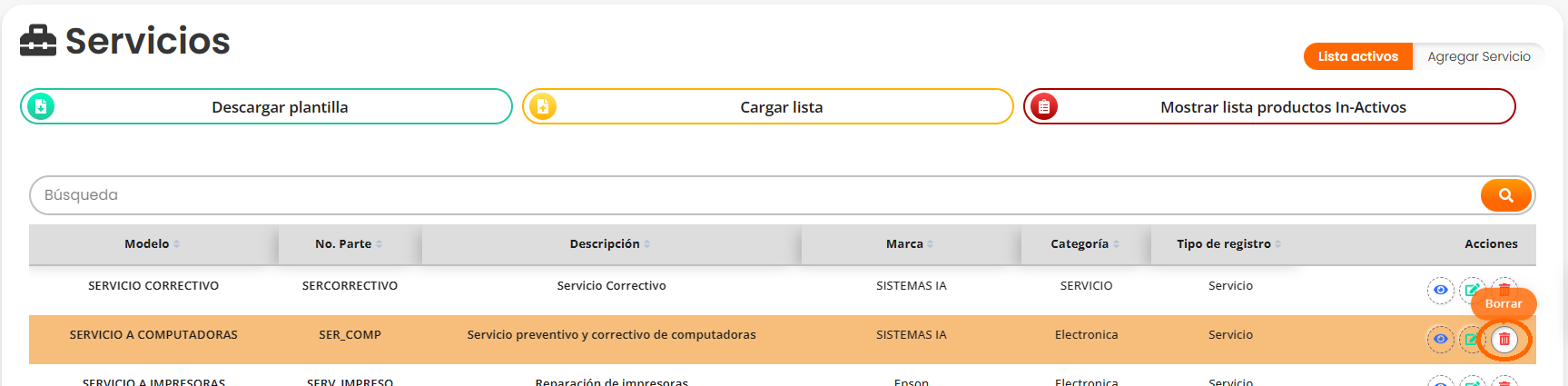Switch to the Lista activos tab
The width and height of the screenshot is (1568, 386).
1357,56
